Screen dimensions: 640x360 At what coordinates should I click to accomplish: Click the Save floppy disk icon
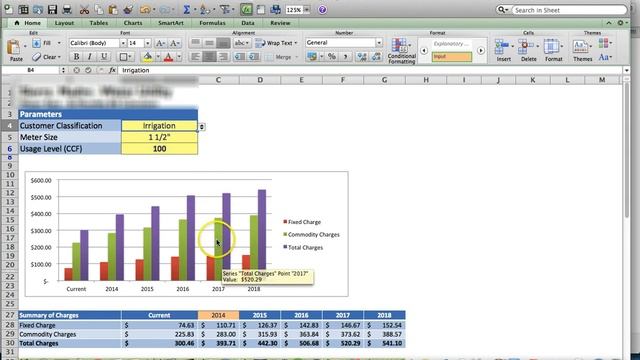coord(52,9)
